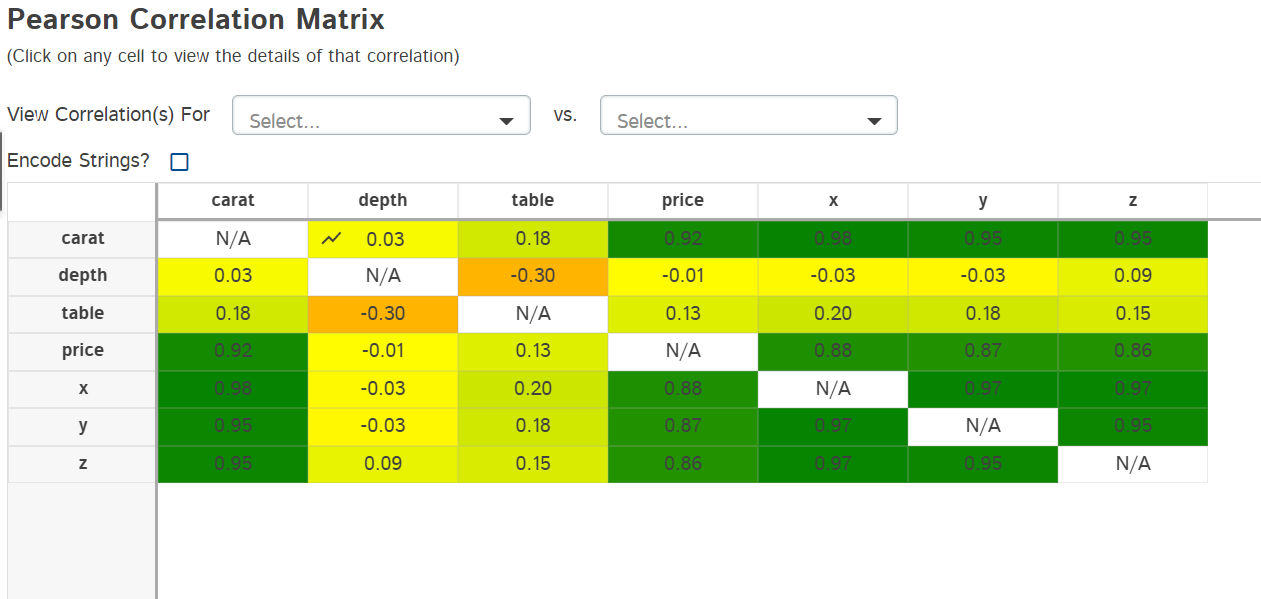This screenshot has width=1261, height=599.
Task: View details of table vs x correlation 0.20
Action: coord(833,313)
